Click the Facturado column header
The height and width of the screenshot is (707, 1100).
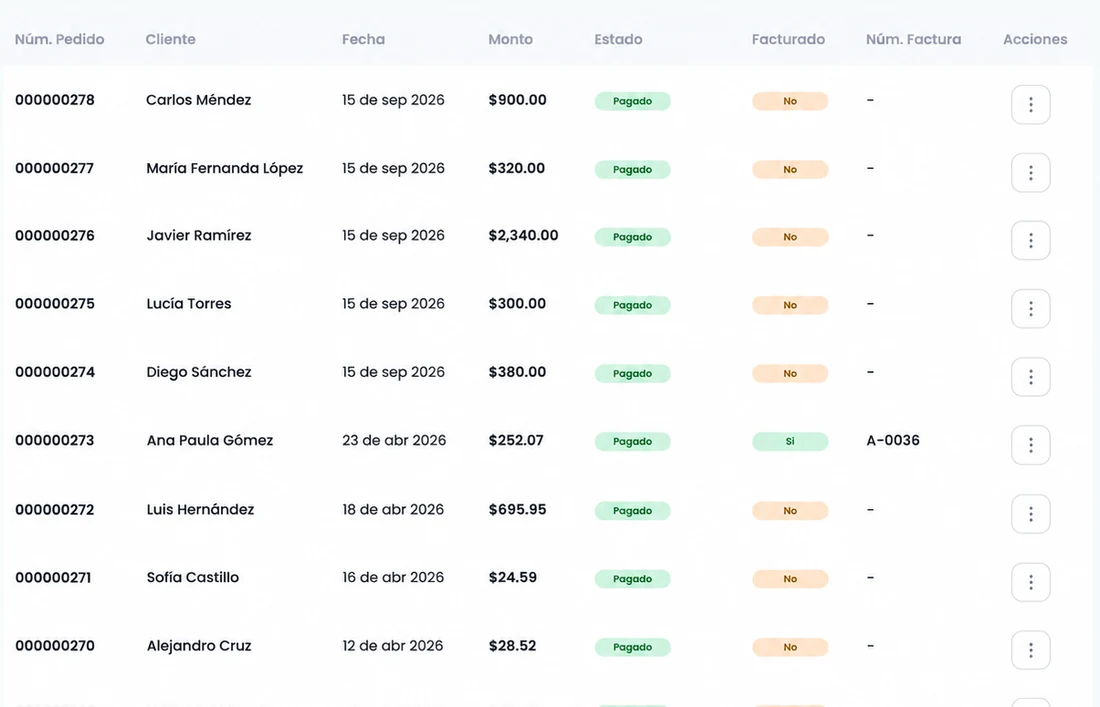788,39
